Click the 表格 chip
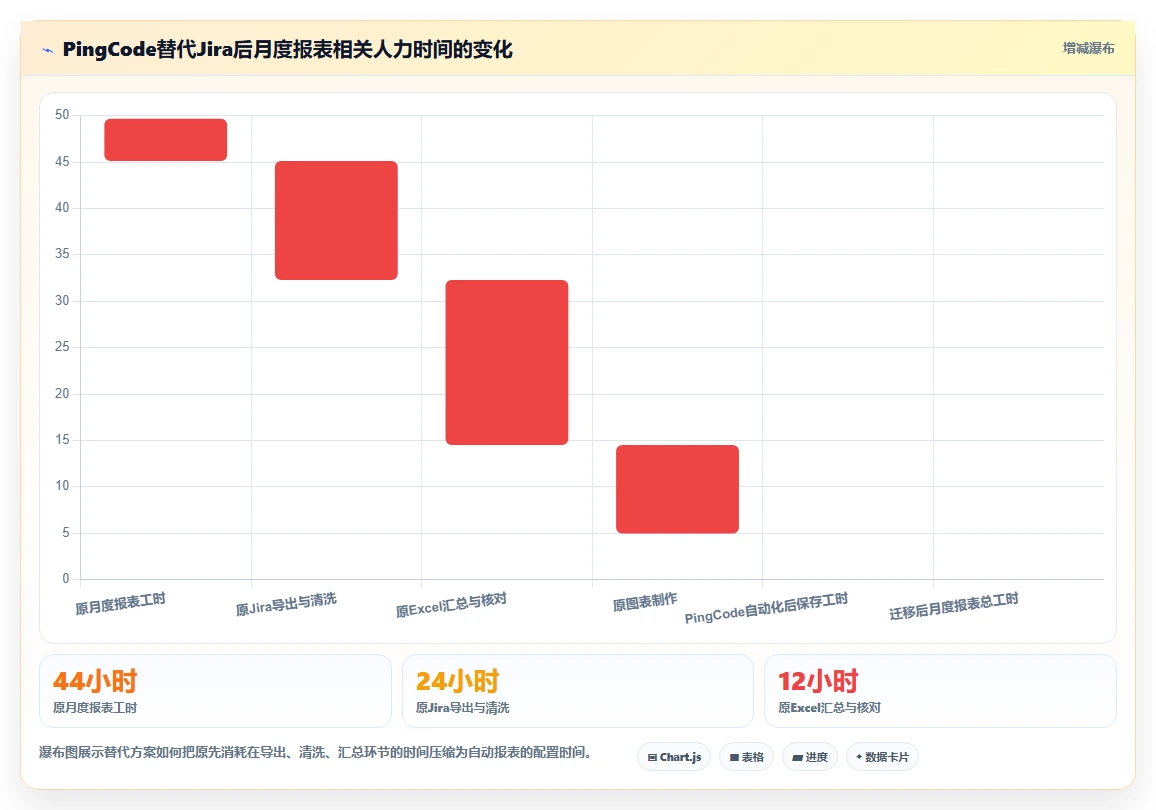 [x=746, y=757]
